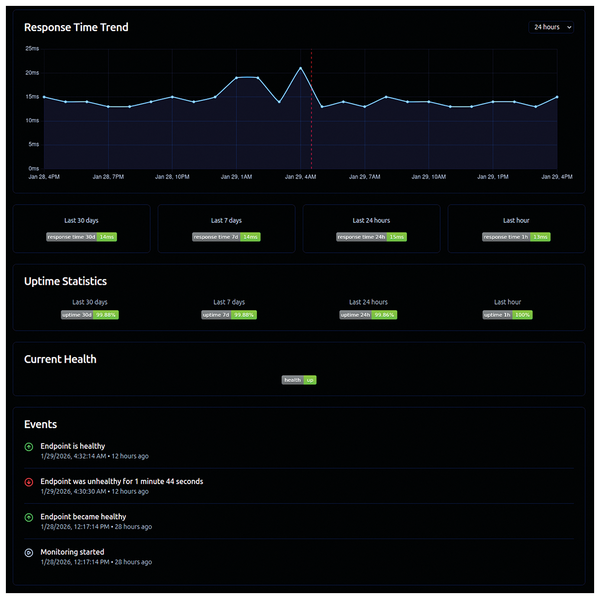This screenshot has height=599, width=600.
Task: Click the green icon beside Endpoint became healthy
Action: pos(29,517)
